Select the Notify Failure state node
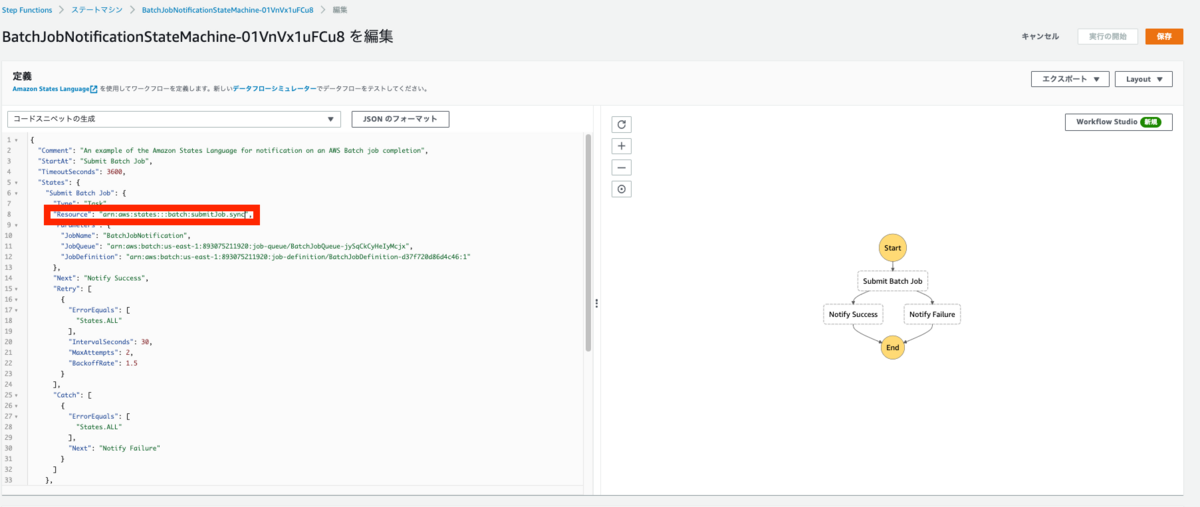 [932, 314]
